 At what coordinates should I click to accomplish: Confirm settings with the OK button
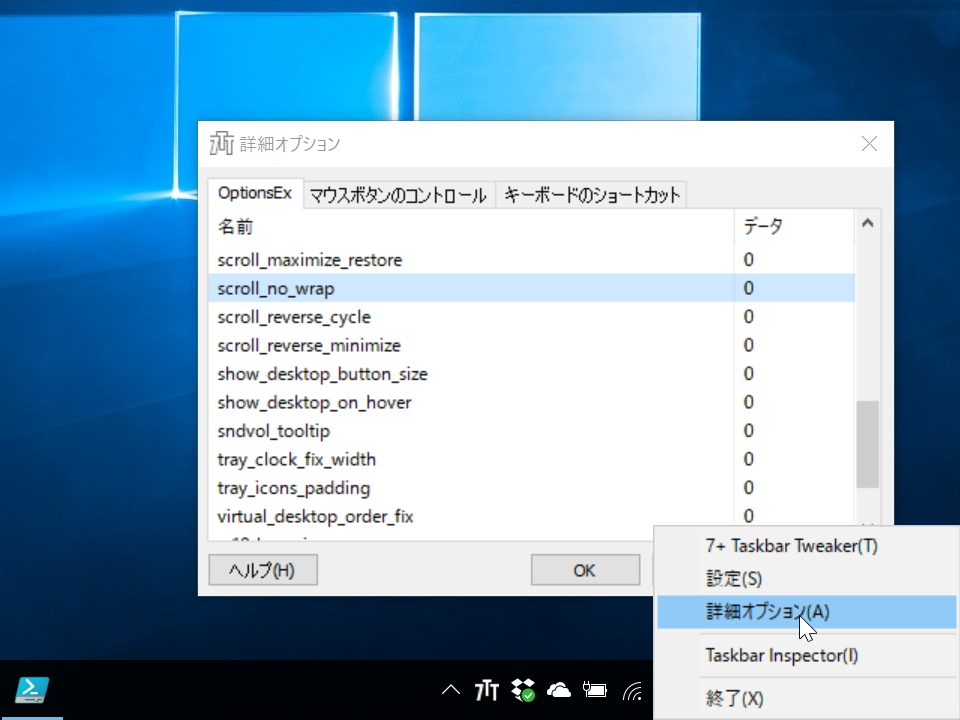click(585, 569)
